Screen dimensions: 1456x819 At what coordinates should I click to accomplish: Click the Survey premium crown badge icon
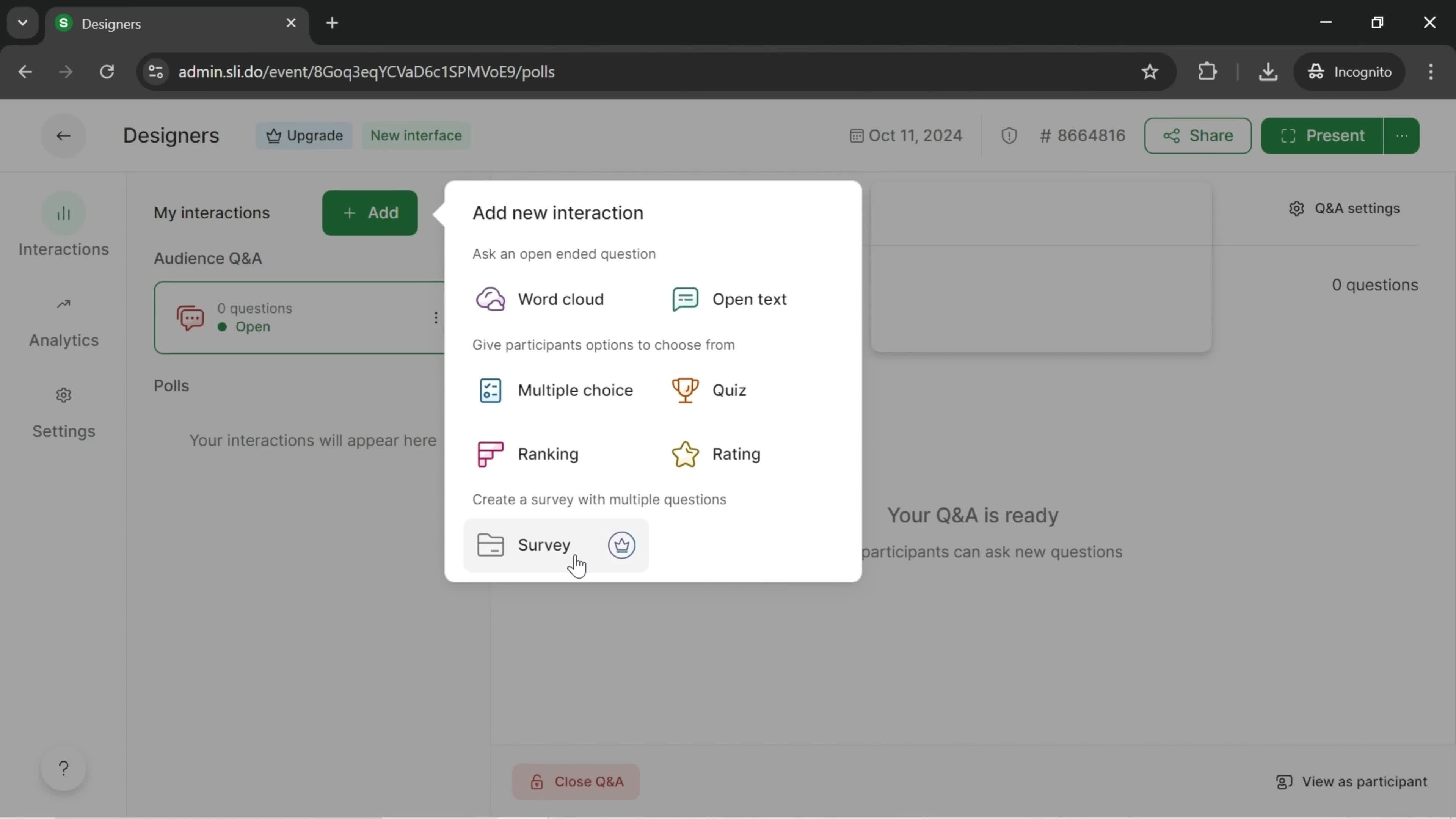coord(621,544)
